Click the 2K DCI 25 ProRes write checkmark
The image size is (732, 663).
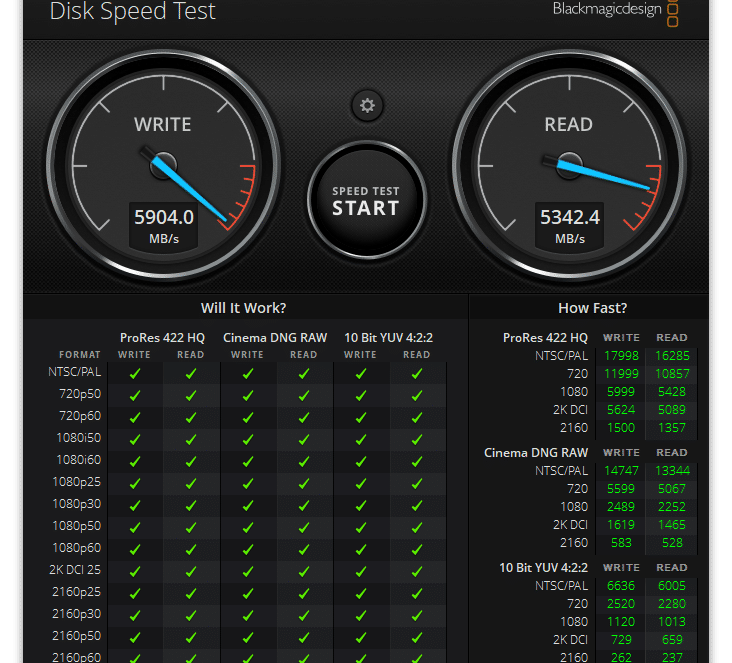click(x=135, y=571)
